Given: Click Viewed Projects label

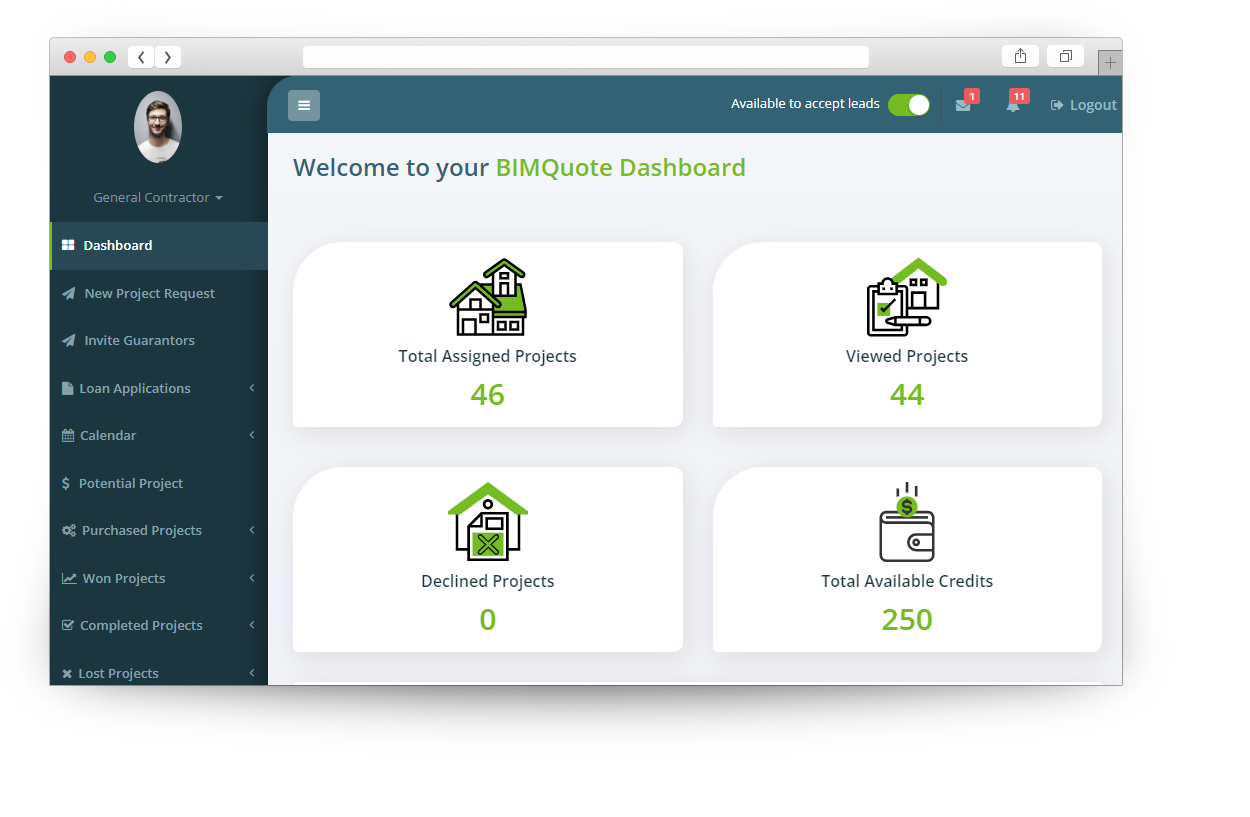Looking at the screenshot, I should [907, 356].
